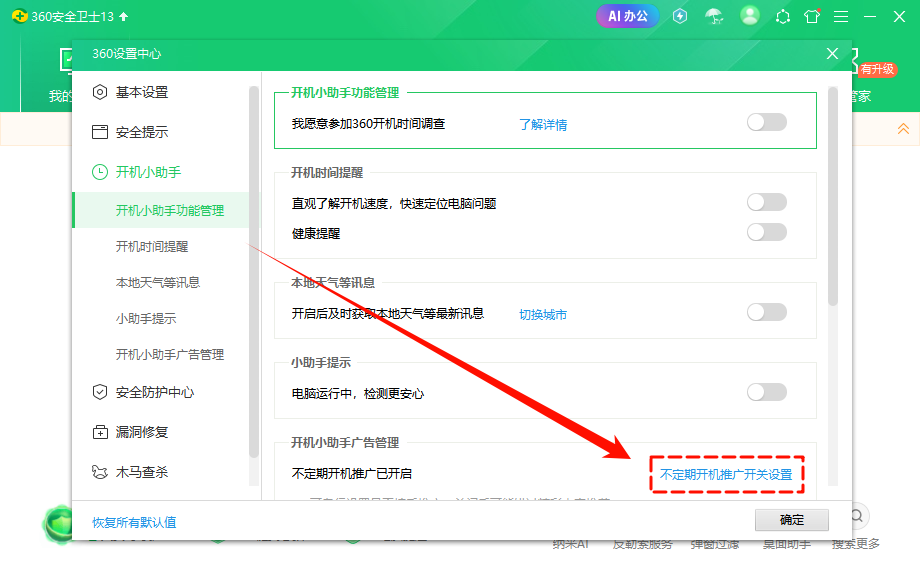Open the AI办公 feature in the title bar

[627, 16]
